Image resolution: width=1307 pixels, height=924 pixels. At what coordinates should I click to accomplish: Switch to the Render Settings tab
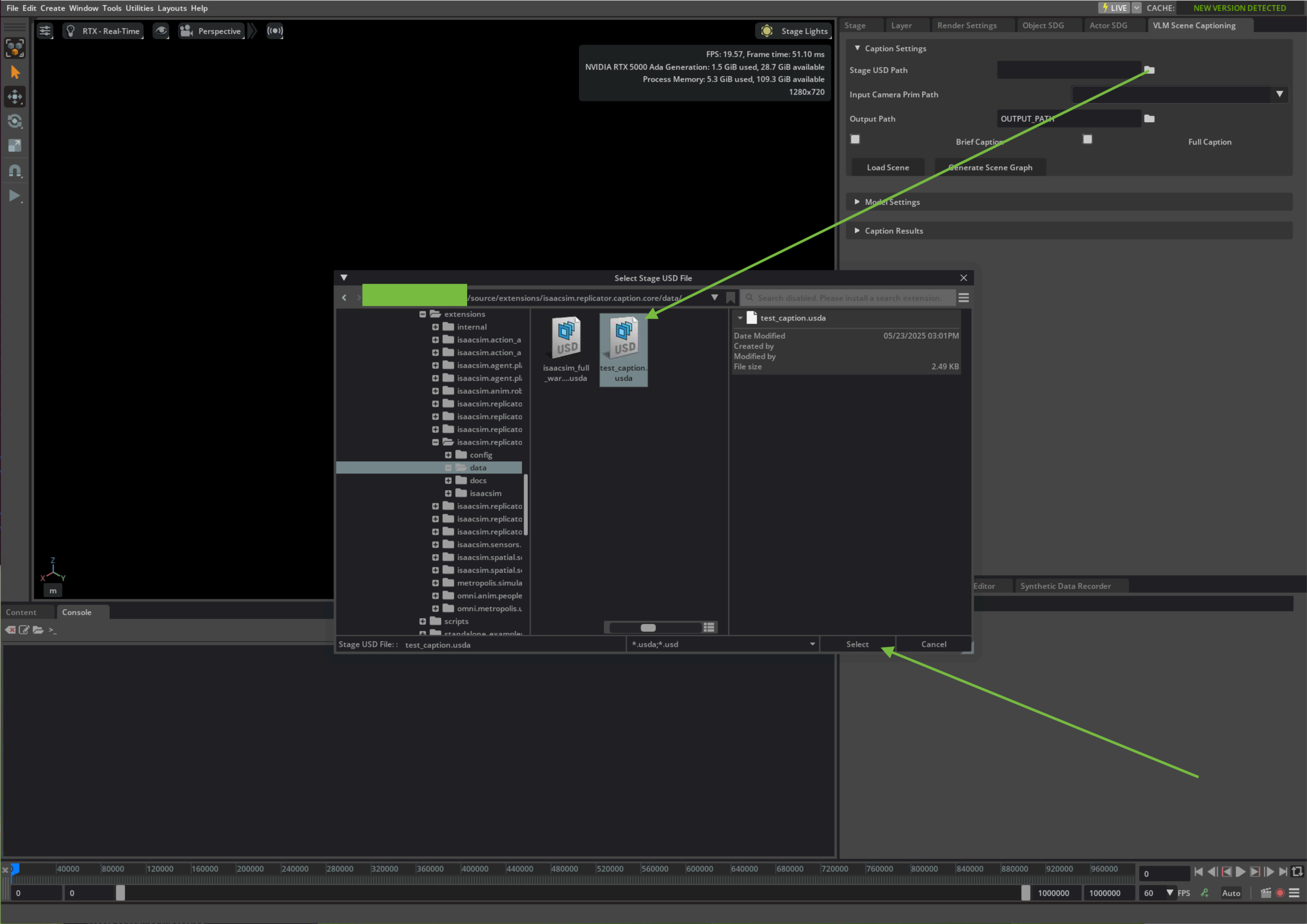[967, 25]
